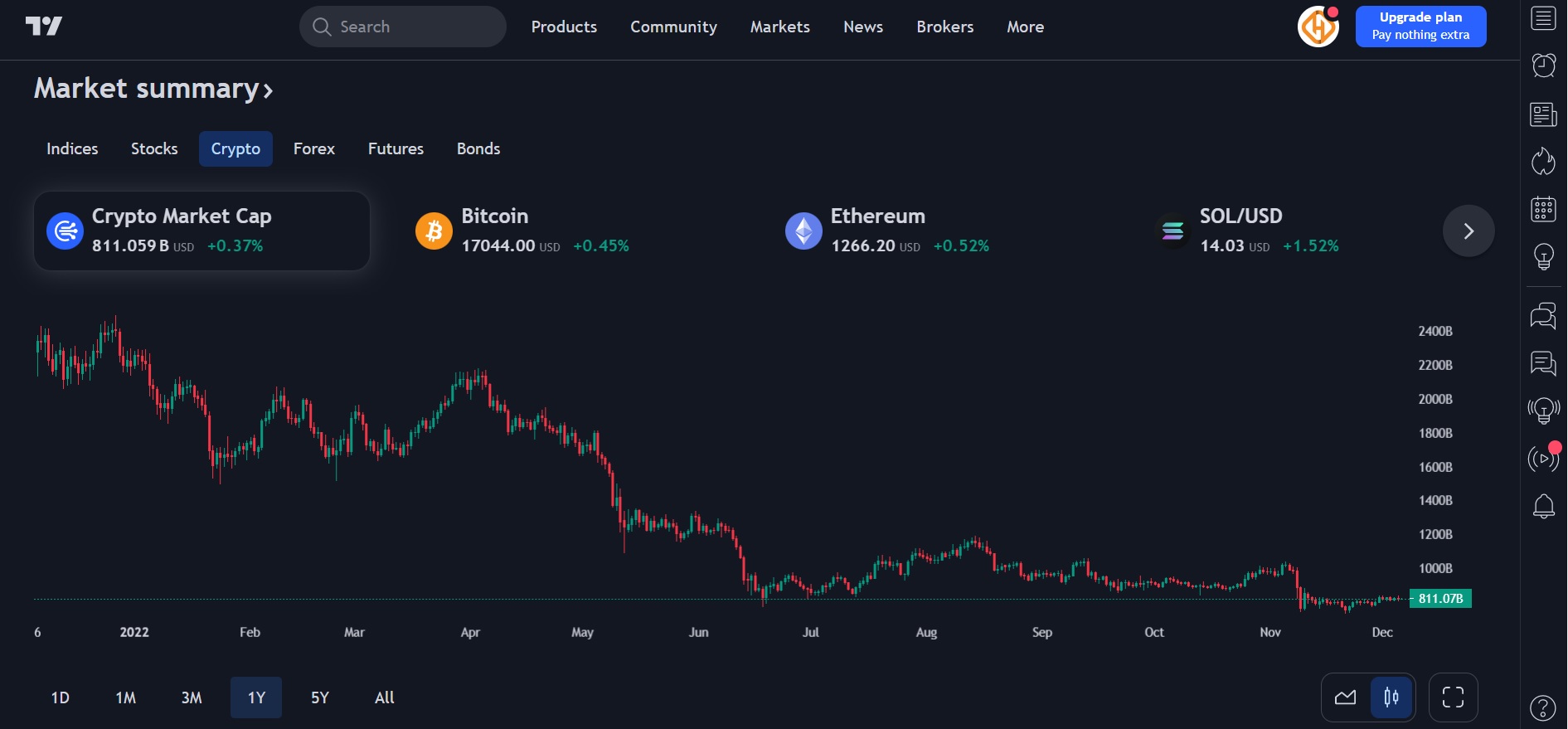Open the Markets menu

click(x=779, y=27)
